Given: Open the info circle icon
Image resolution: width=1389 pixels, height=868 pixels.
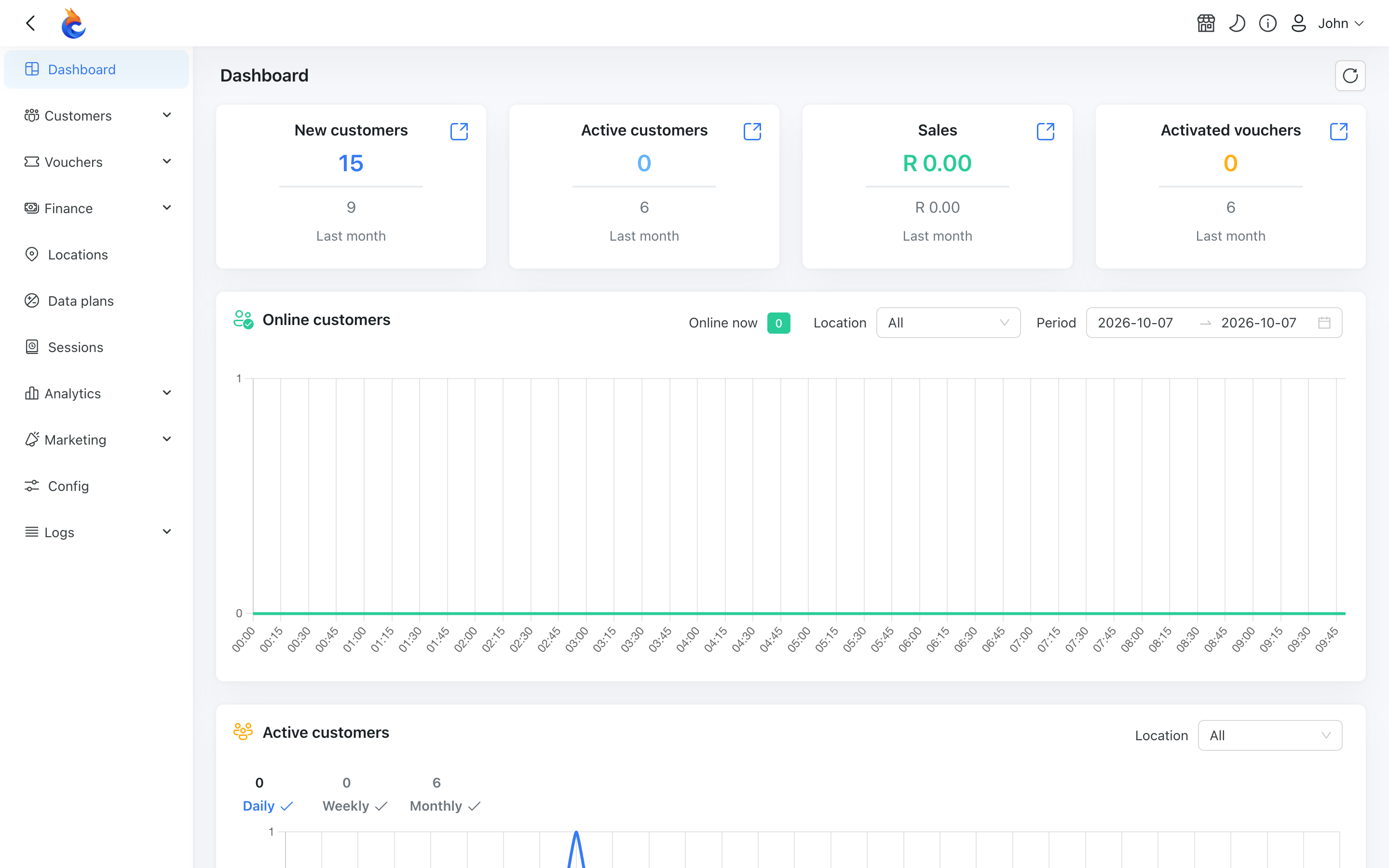Looking at the screenshot, I should point(1268,24).
